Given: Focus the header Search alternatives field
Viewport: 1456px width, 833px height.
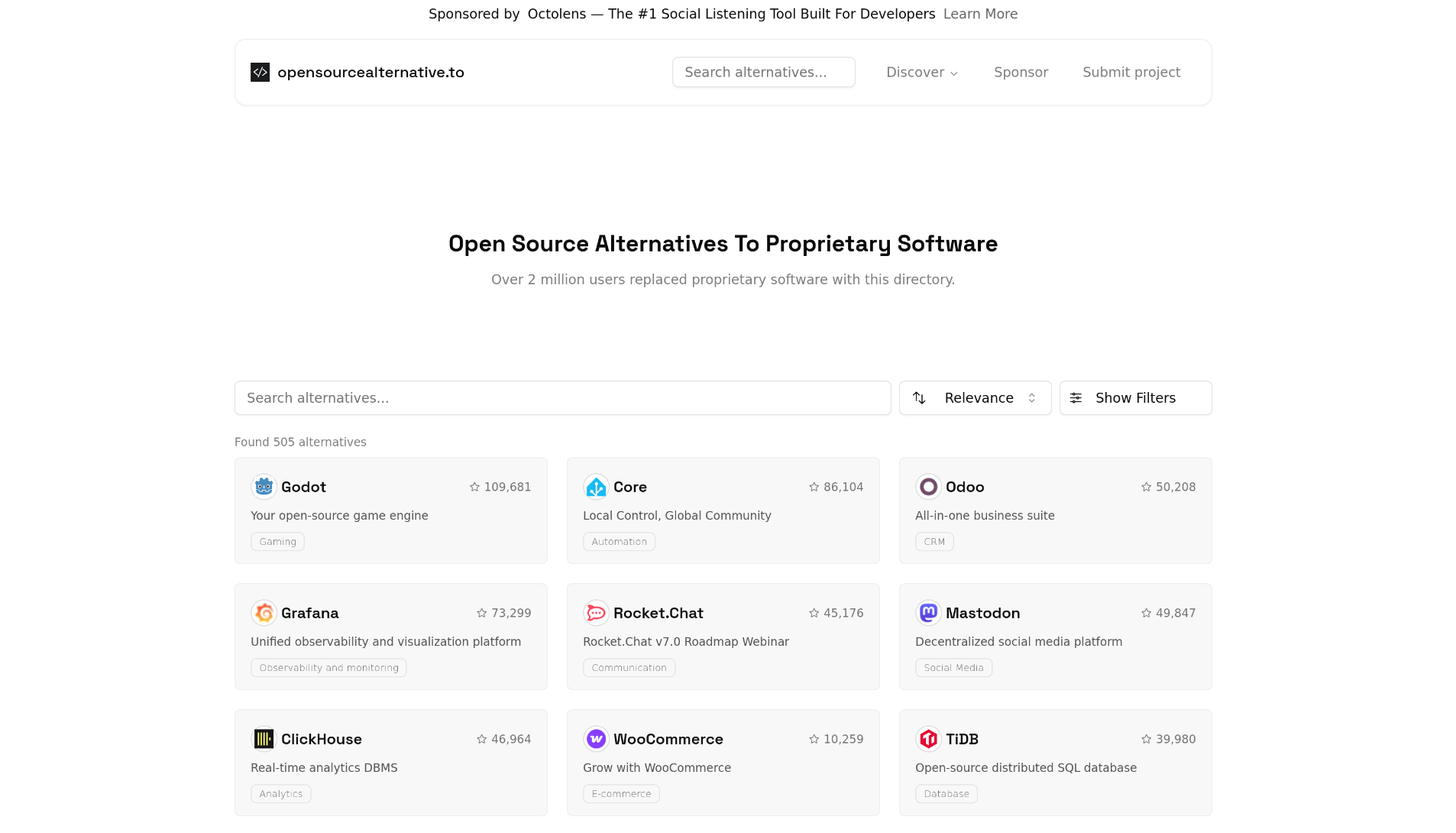Looking at the screenshot, I should point(763,72).
